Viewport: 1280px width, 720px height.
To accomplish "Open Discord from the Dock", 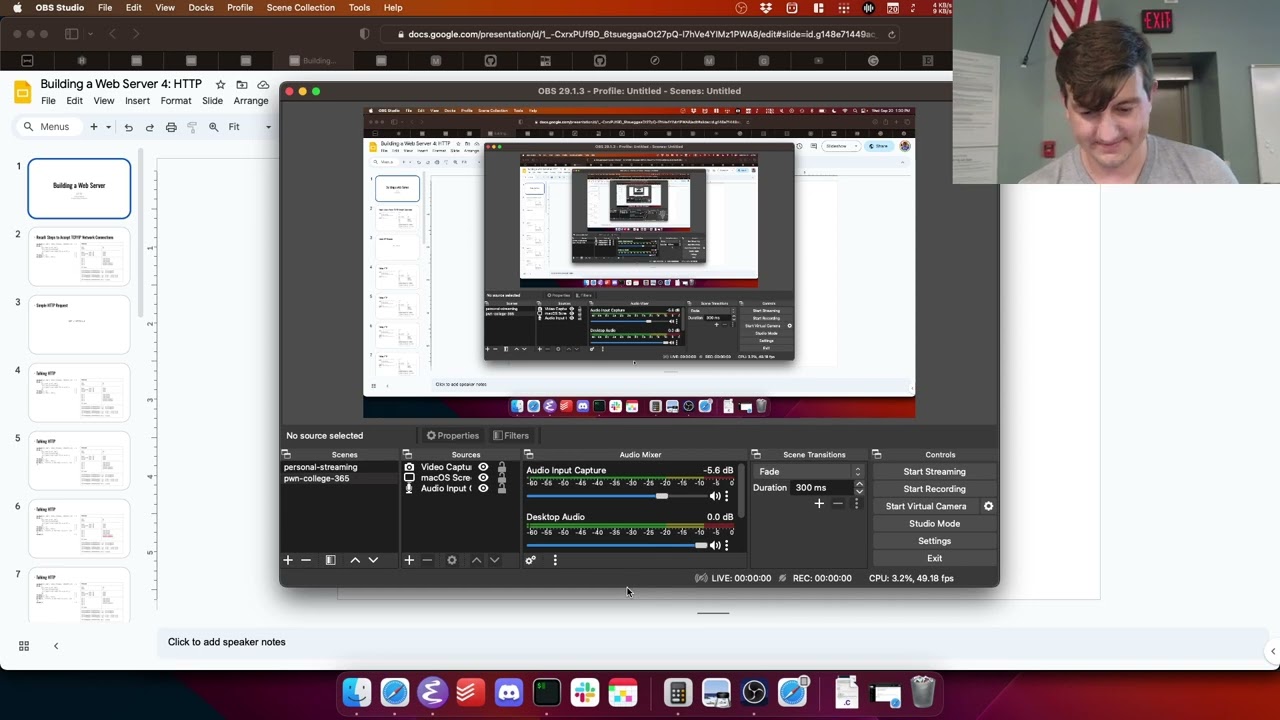I will coord(509,692).
